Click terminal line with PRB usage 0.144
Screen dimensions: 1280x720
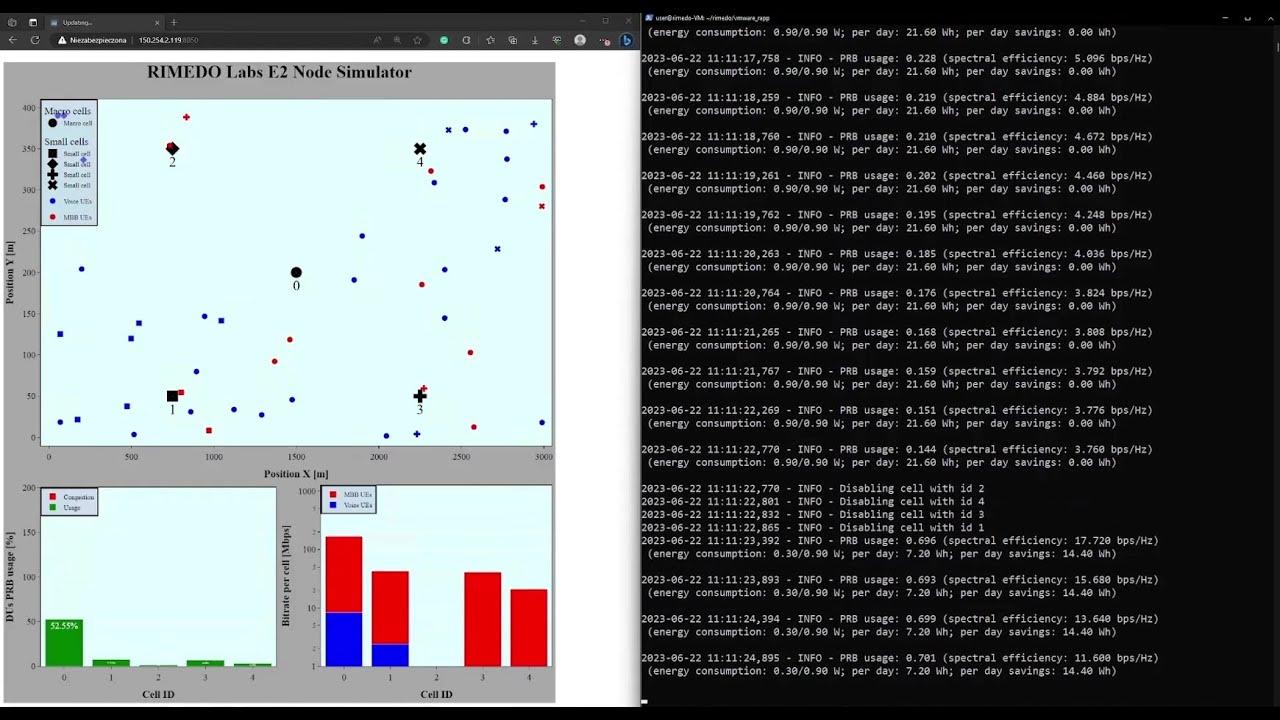(897, 449)
